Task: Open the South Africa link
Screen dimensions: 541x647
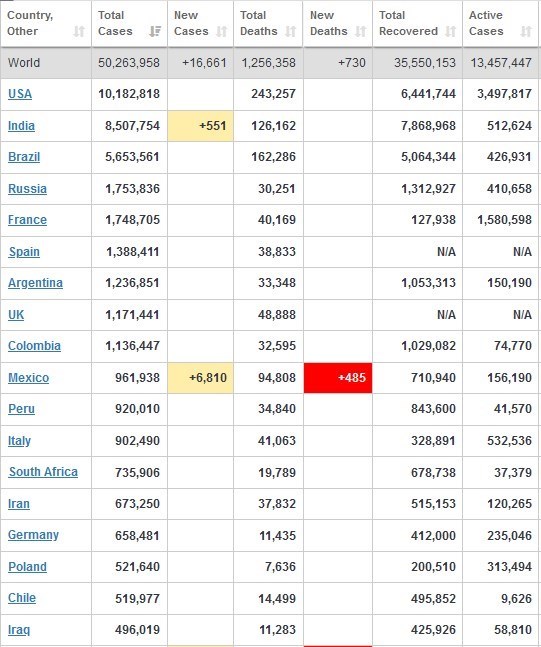Action: pos(43,472)
